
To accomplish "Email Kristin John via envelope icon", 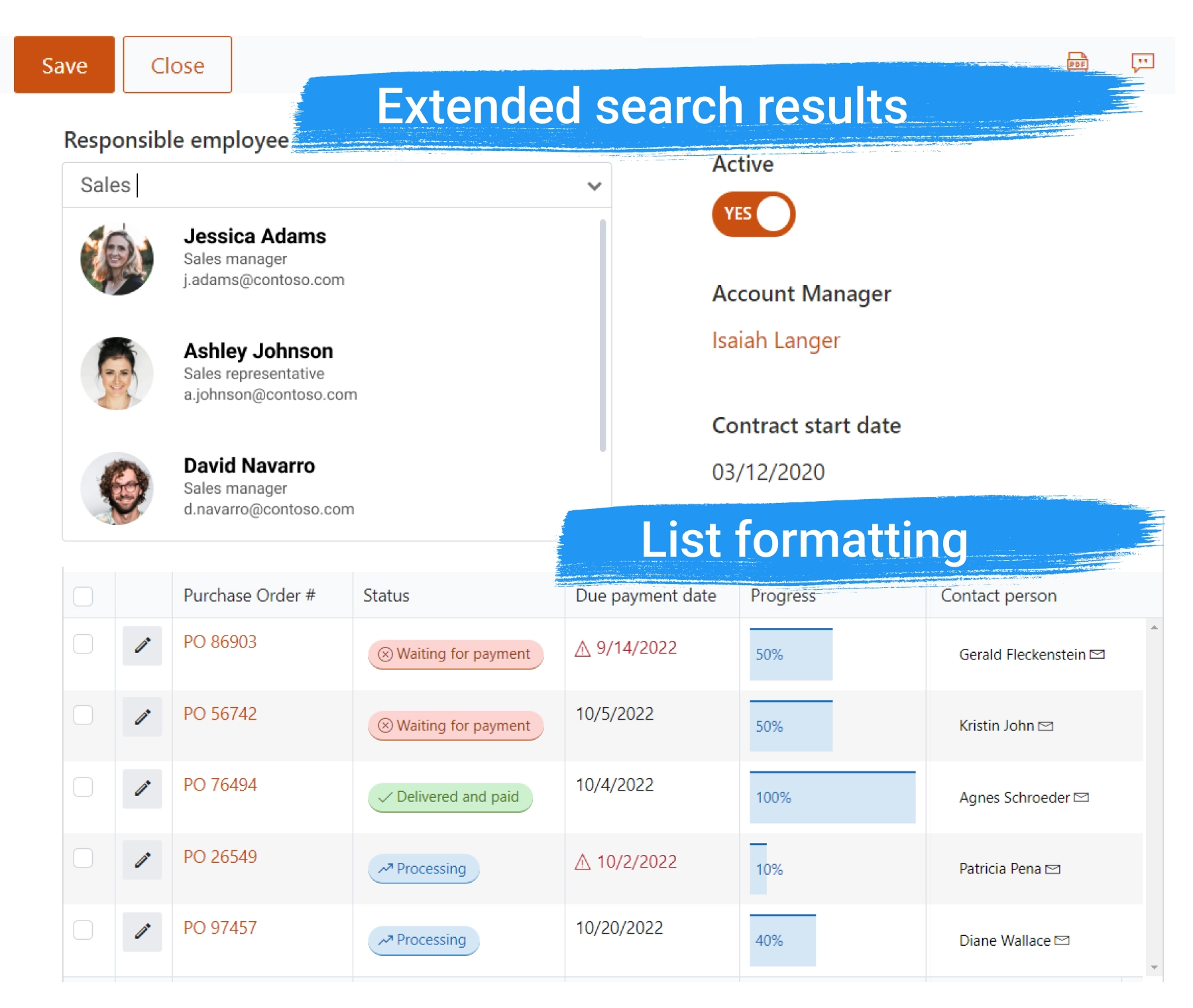I will point(1046,726).
